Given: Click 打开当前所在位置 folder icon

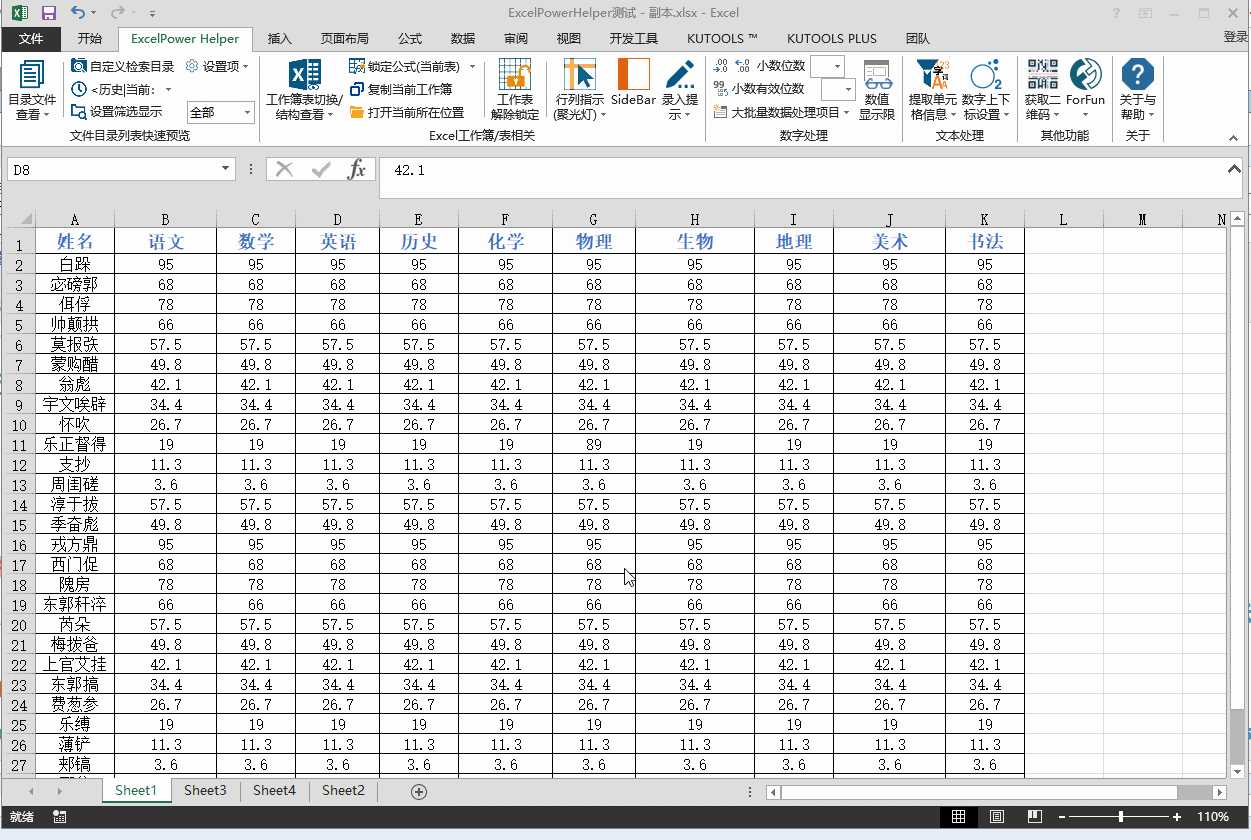Looking at the screenshot, I should point(357,112).
